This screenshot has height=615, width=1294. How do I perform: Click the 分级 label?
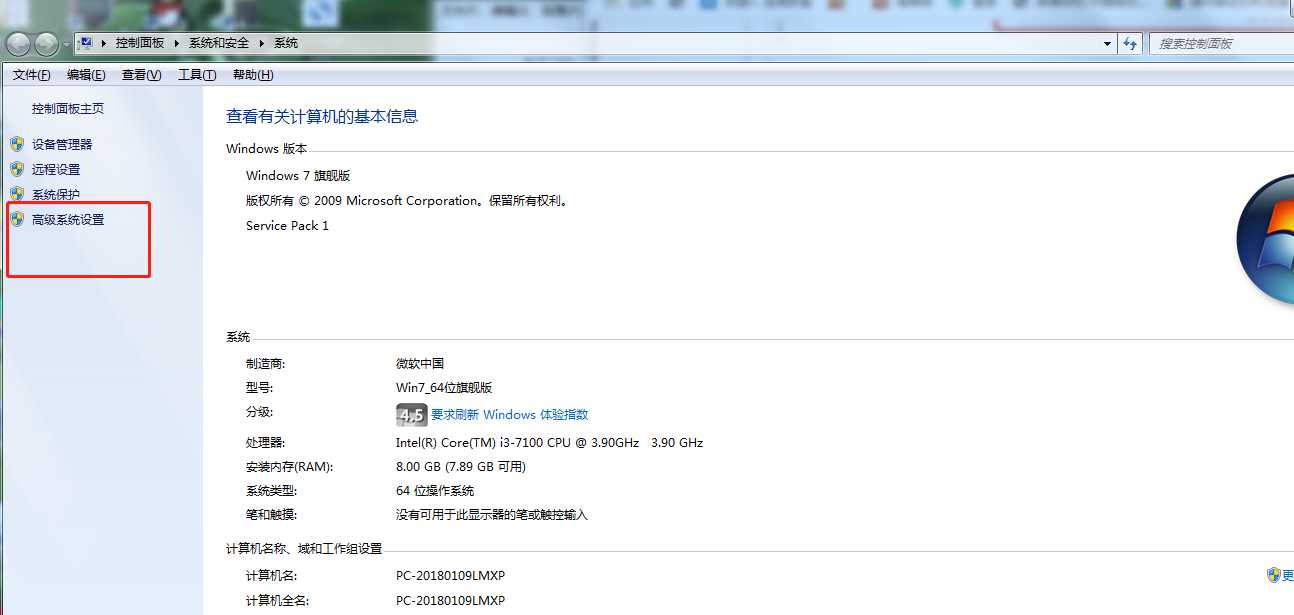coord(259,412)
